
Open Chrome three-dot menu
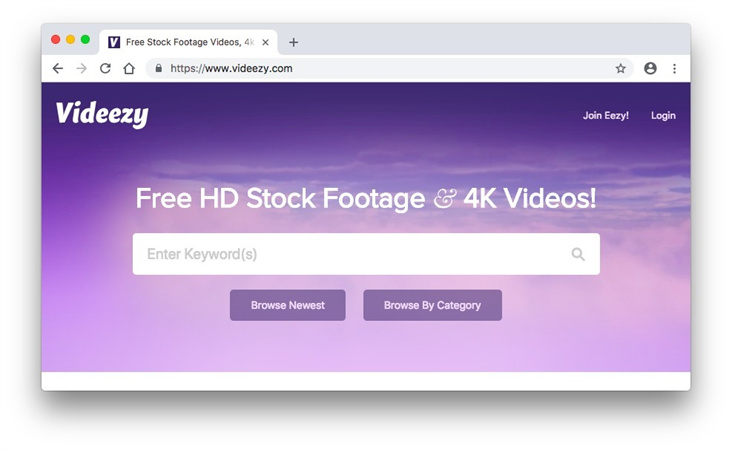pos(675,69)
